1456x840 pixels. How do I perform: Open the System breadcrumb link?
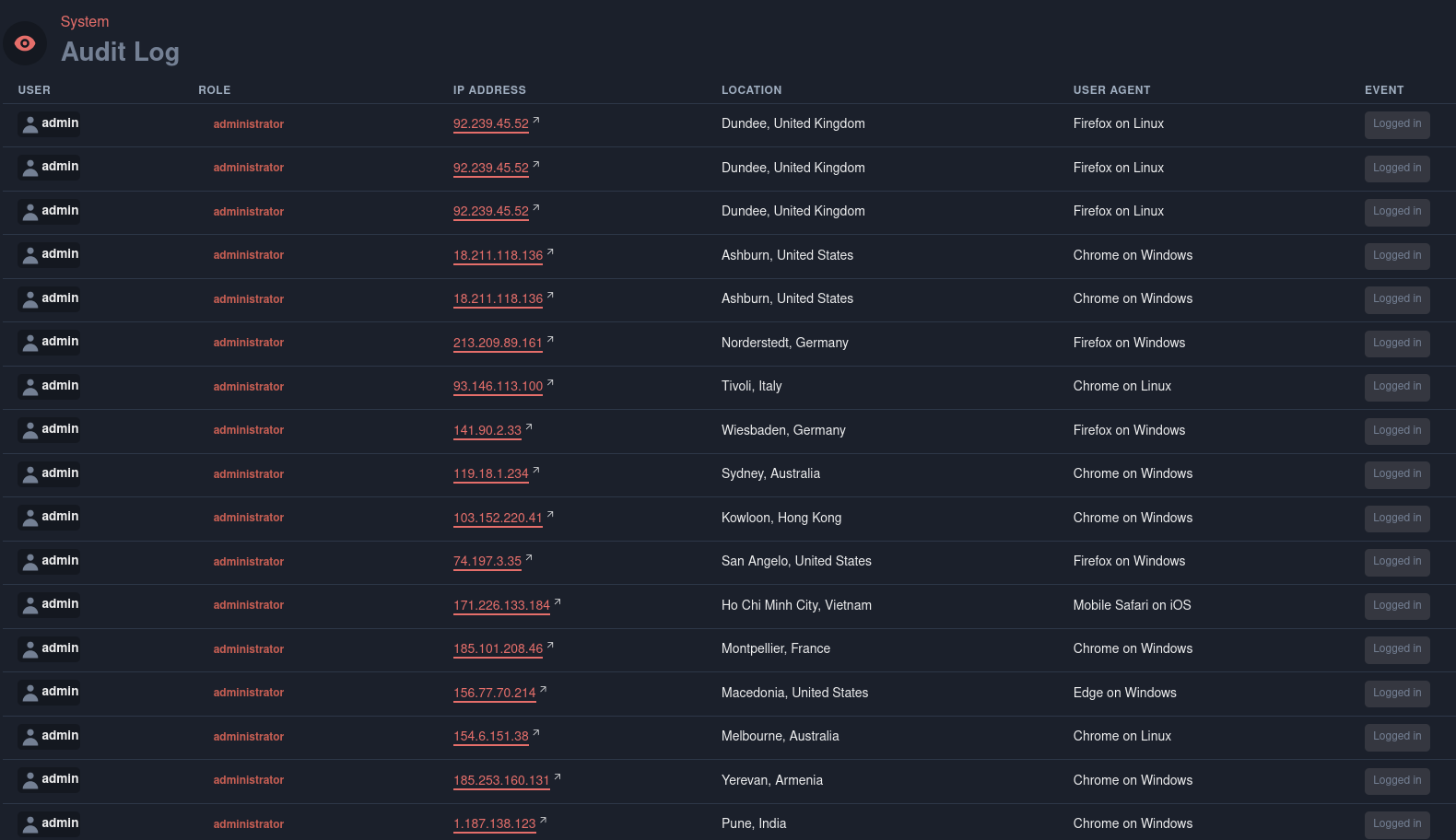point(85,21)
